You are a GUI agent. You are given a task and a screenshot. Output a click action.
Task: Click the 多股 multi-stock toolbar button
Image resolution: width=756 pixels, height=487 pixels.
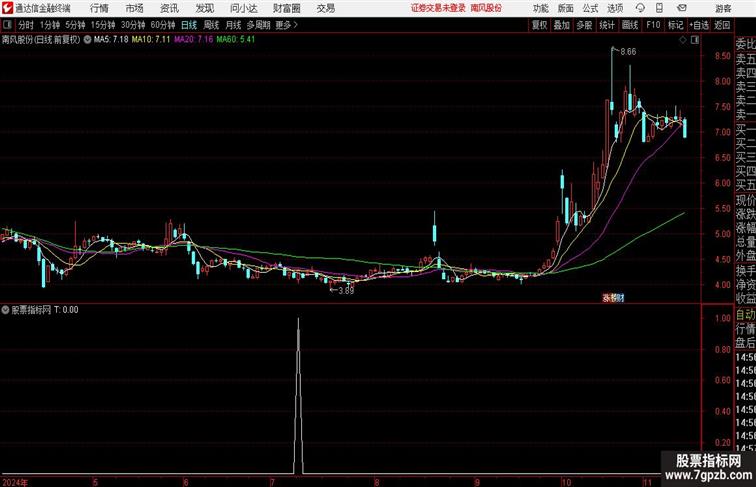click(584, 25)
